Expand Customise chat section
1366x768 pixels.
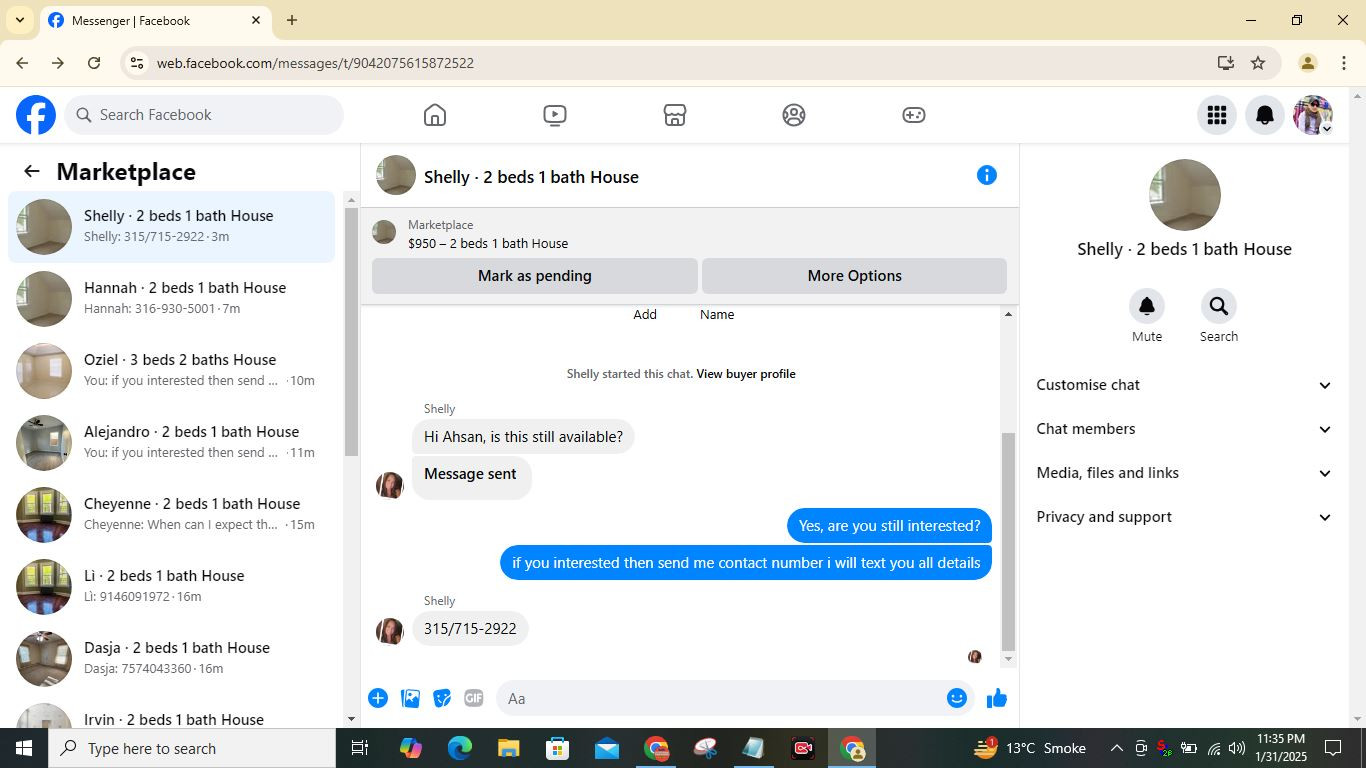pos(1184,385)
